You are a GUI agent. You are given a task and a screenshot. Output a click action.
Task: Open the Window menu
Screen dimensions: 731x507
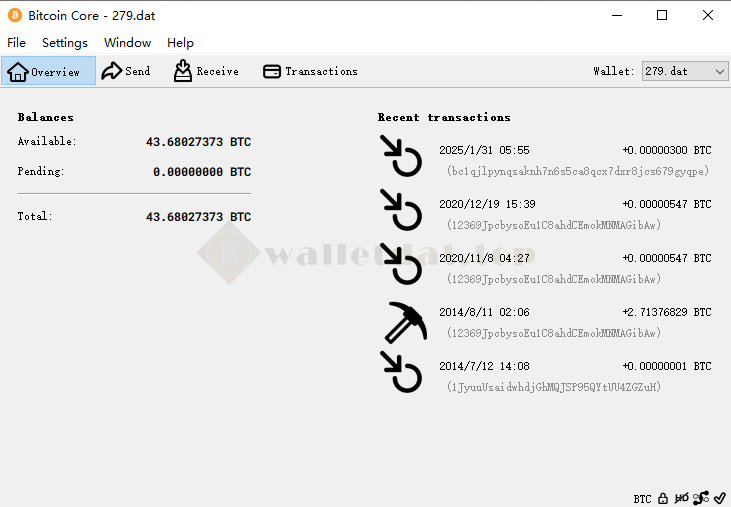tap(127, 42)
